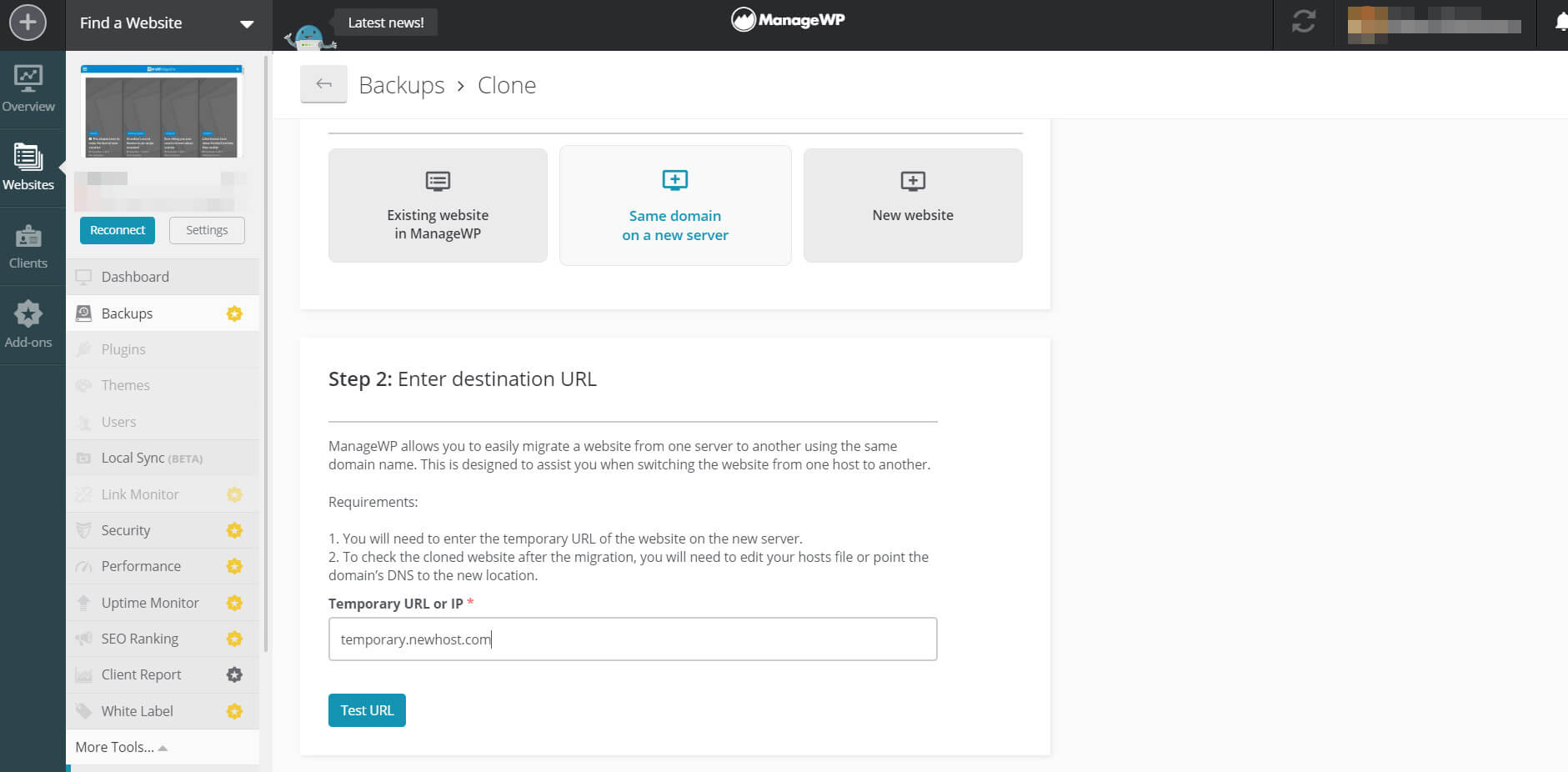Click the back arrow next to Backups breadcrumb
The width and height of the screenshot is (1568, 772).
point(323,83)
